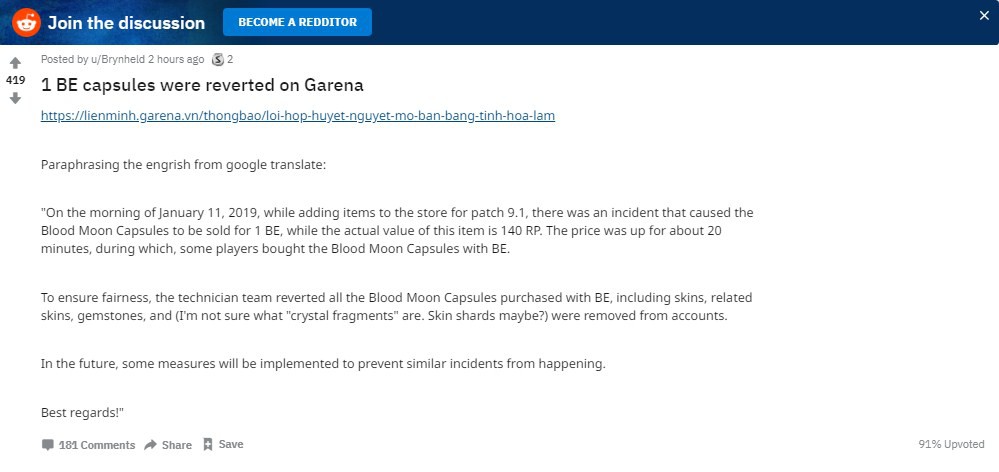The width and height of the screenshot is (999, 472).
Task: Open the lienminh.garena.vn announcement link
Action: click(x=298, y=116)
